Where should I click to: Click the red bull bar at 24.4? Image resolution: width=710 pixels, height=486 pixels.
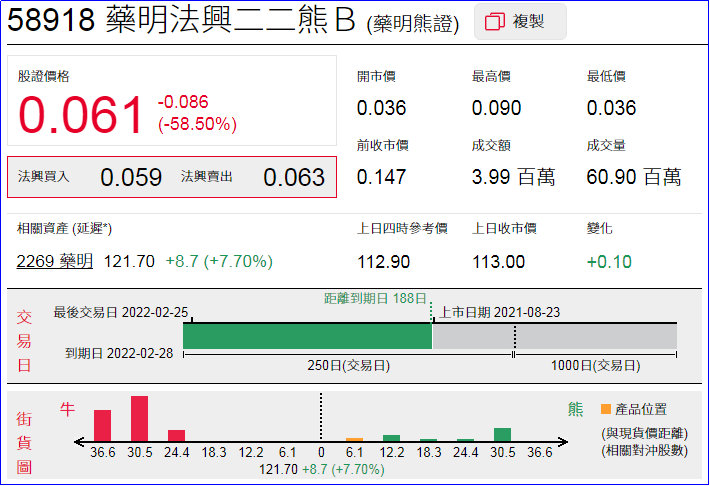[177, 436]
